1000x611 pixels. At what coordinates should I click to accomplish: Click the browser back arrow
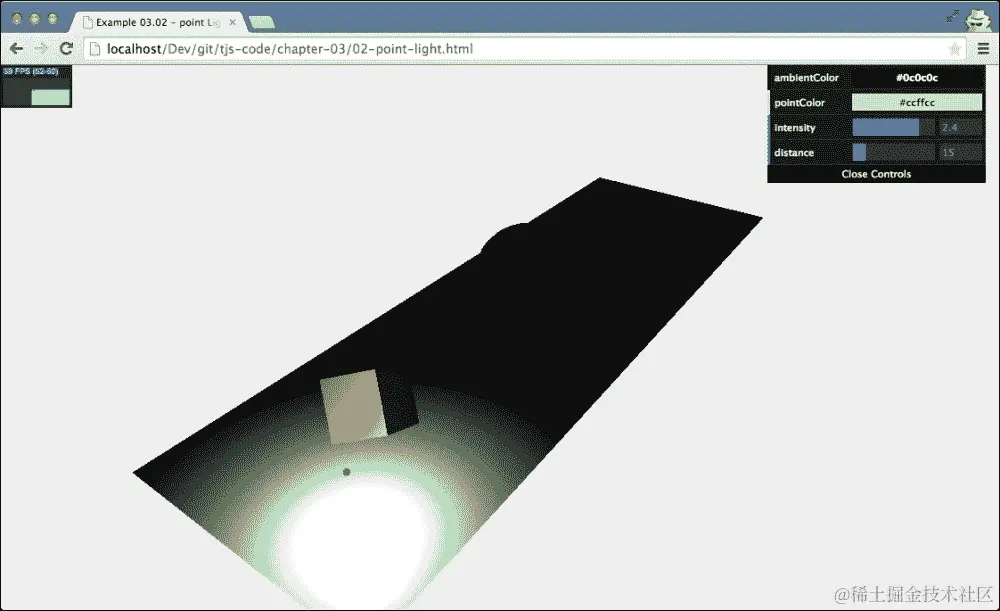[x=15, y=48]
